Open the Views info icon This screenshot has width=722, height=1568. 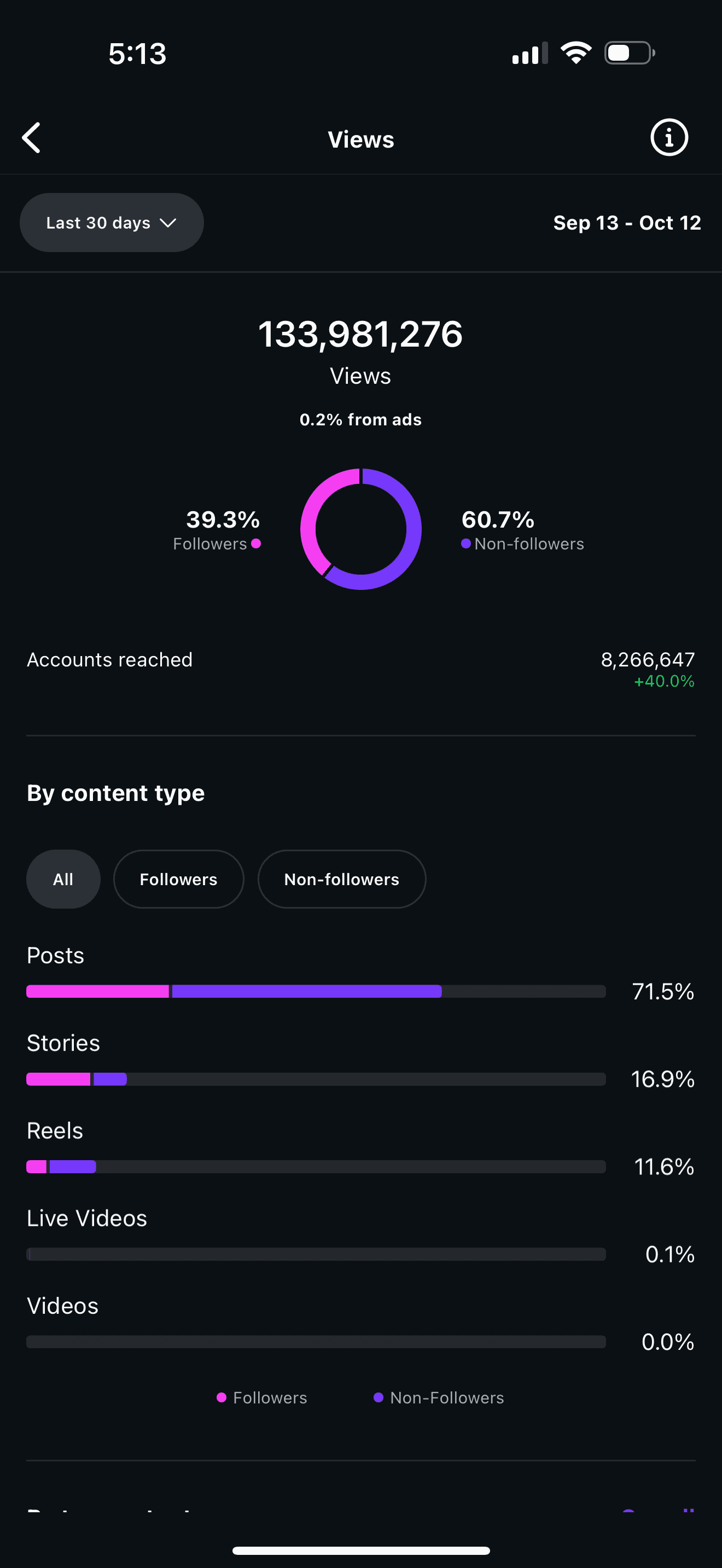click(669, 138)
